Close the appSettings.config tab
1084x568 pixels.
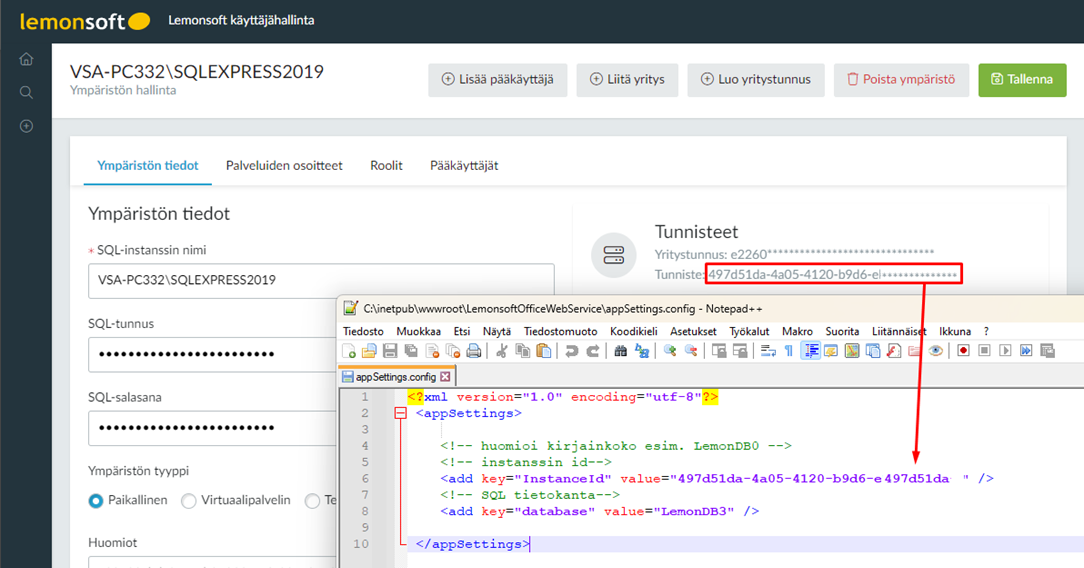[x=445, y=377]
